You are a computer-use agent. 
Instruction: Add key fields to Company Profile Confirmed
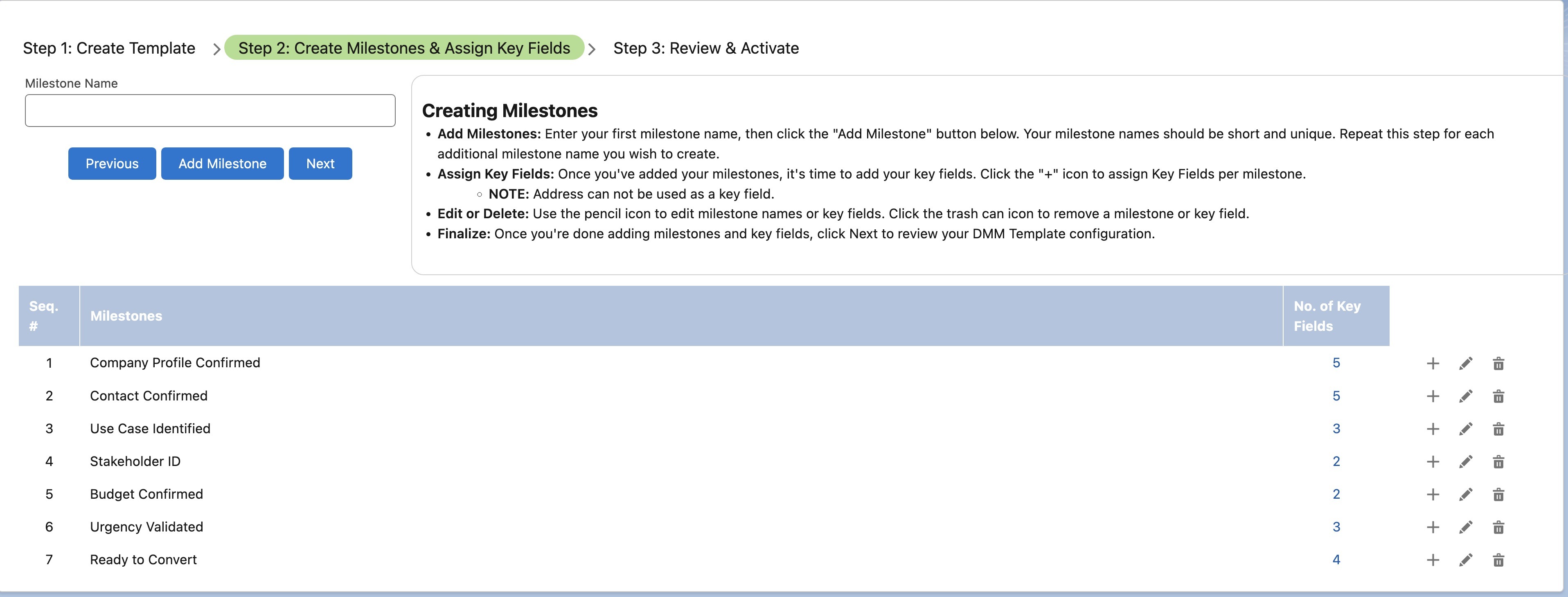click(1433, 364)
